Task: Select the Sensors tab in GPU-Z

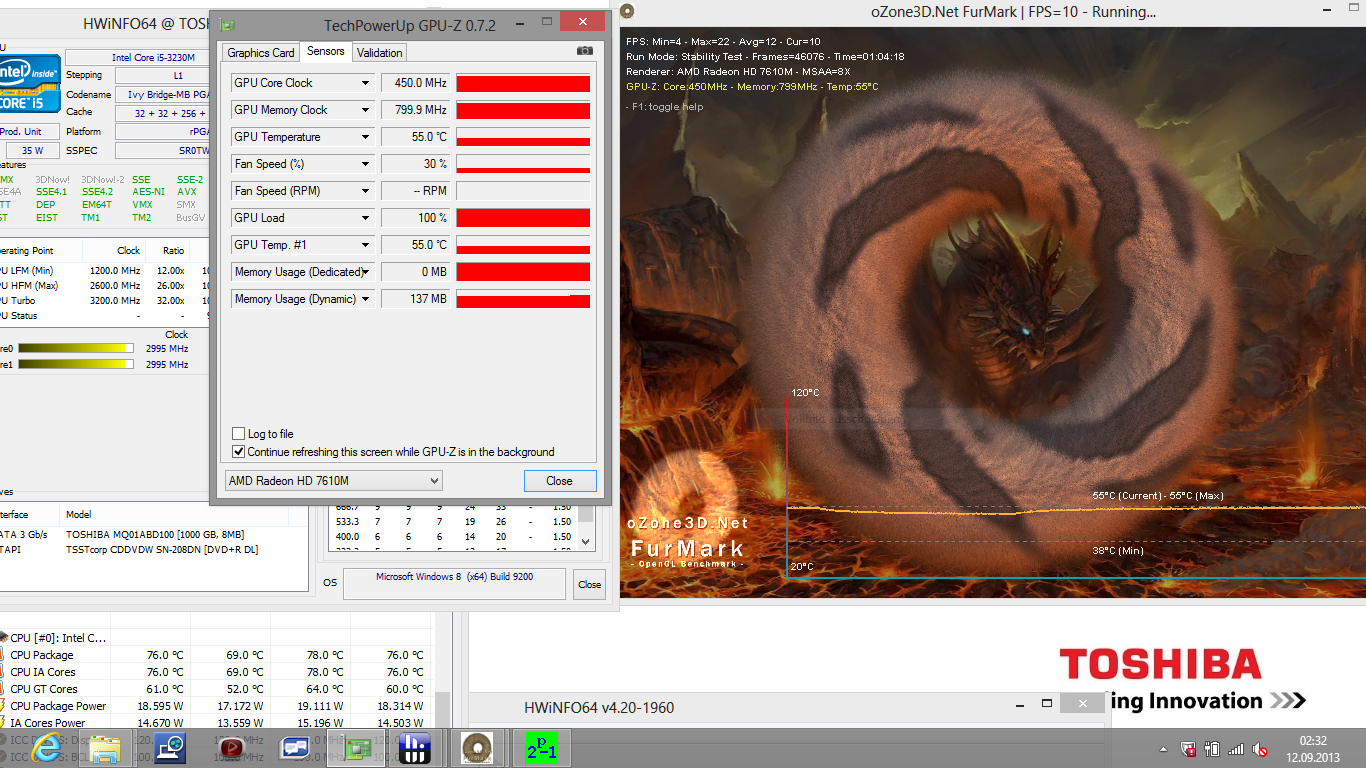Action: [325, 51]
